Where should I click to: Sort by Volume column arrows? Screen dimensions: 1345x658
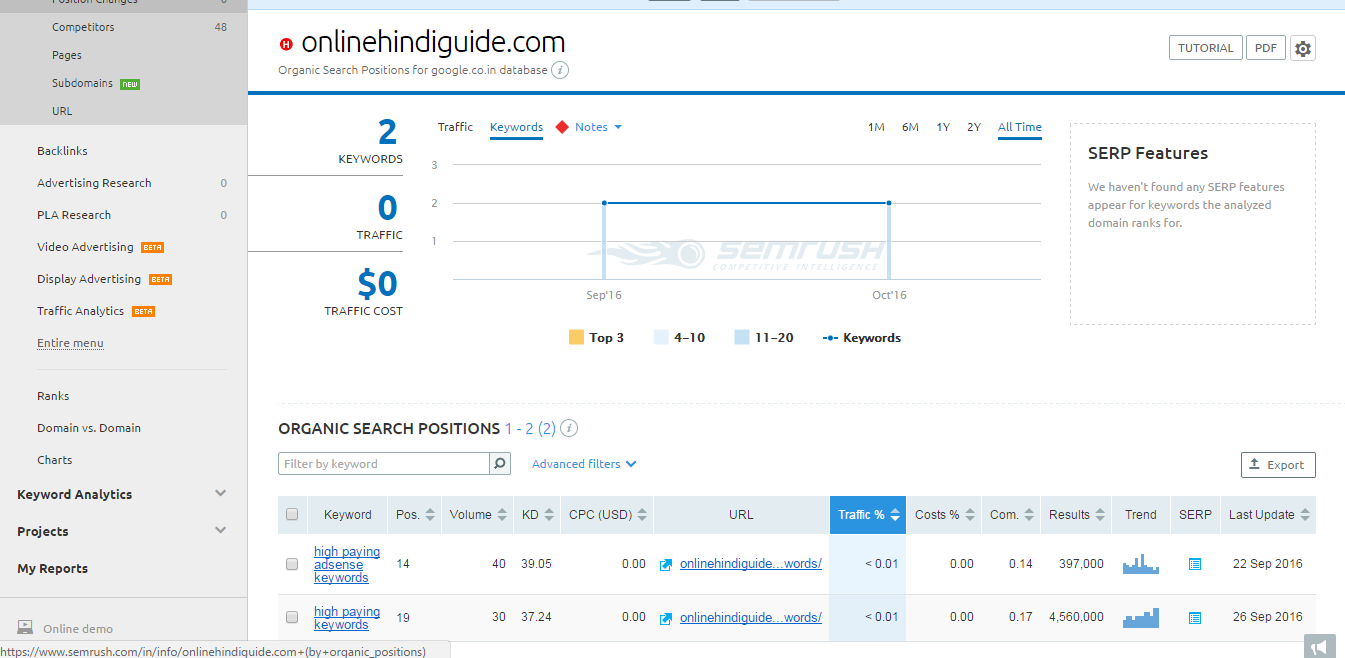pyautogui.click(x=501, y=515)
